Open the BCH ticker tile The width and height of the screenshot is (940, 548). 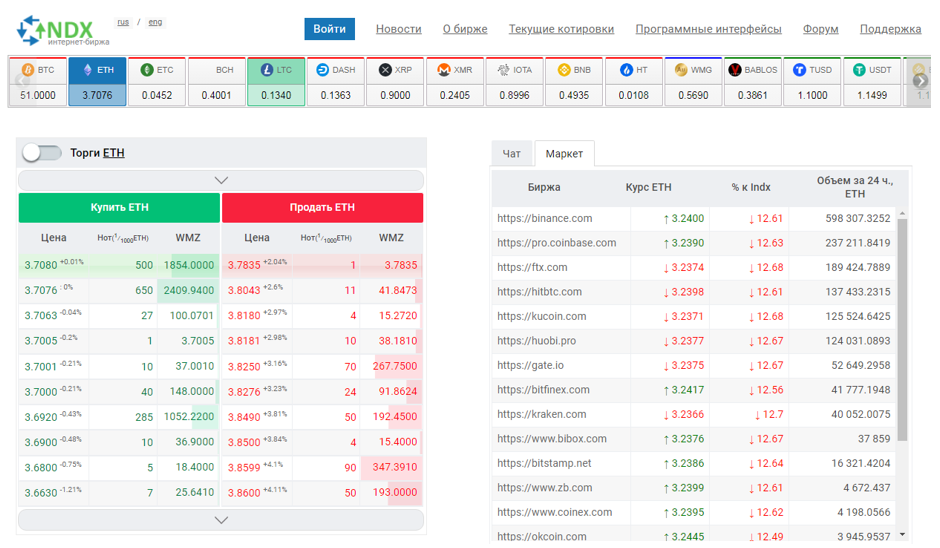(x=216, y=82)
